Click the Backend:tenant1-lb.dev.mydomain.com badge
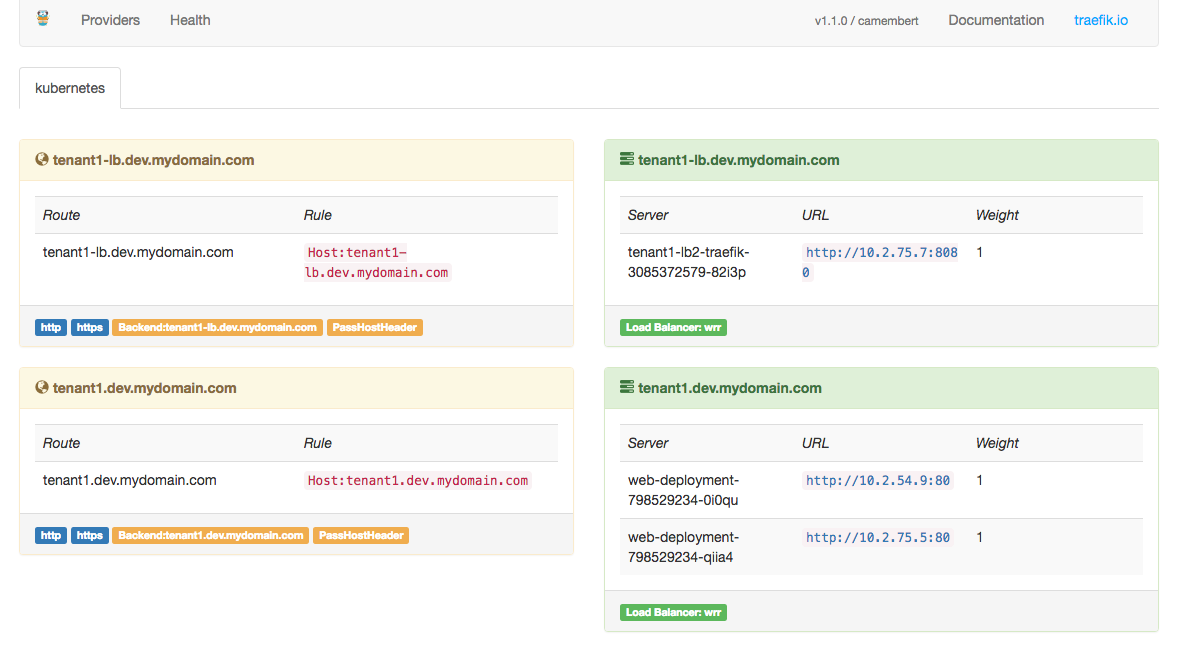The width and height of the screenshot is (1204, 663). pos(217,327)
